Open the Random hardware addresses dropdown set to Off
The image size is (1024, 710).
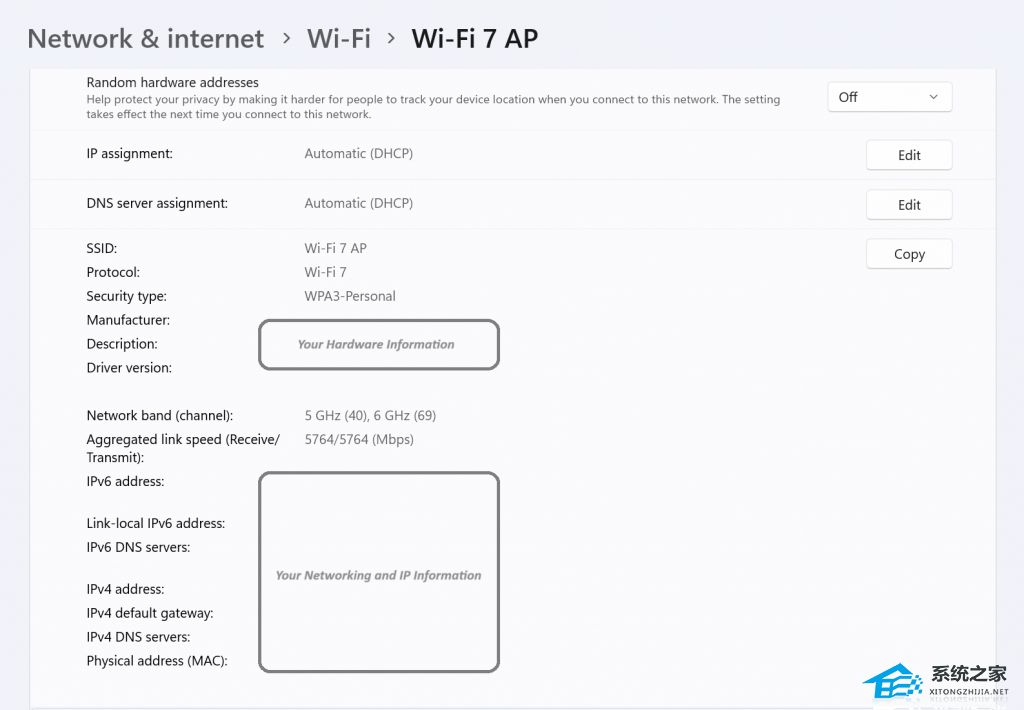(x=889, y=97)
